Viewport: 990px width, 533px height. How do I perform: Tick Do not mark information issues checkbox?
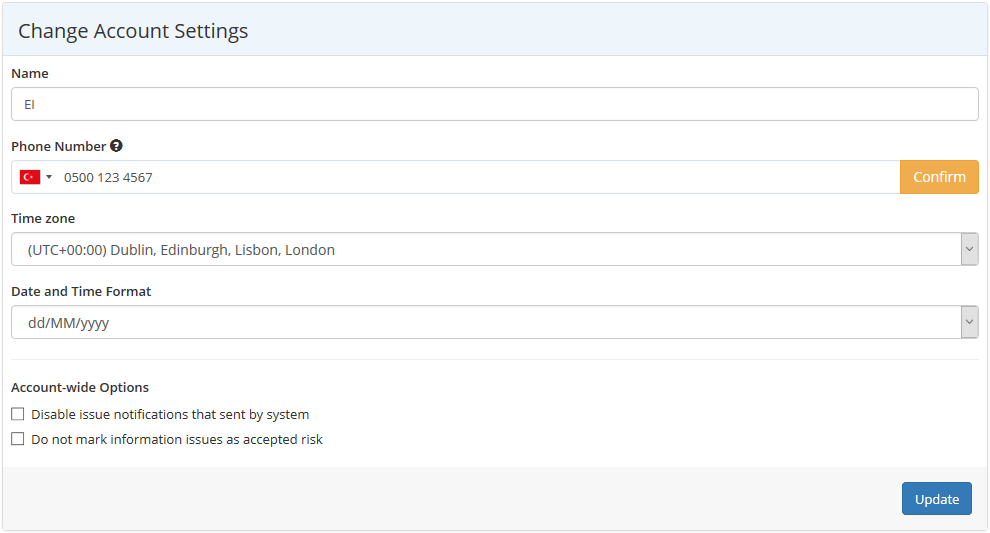[x=18, y=439]
